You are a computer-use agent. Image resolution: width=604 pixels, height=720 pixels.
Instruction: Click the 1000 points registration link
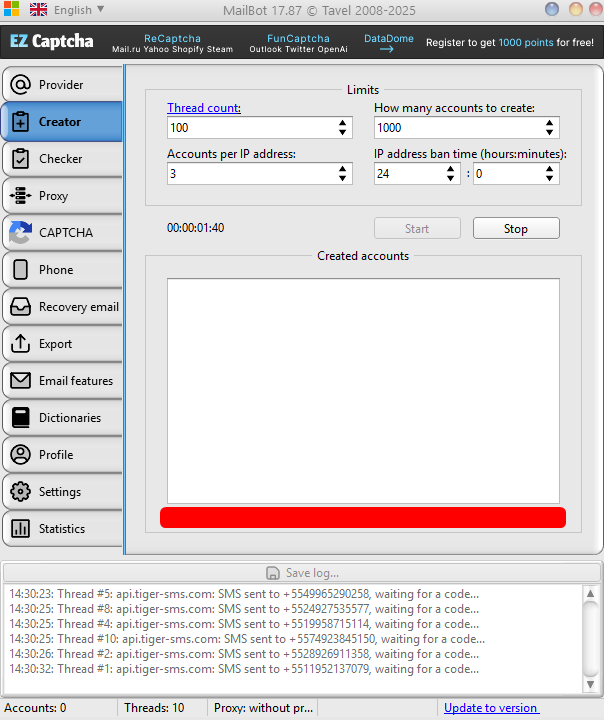(x=525, y=43)
